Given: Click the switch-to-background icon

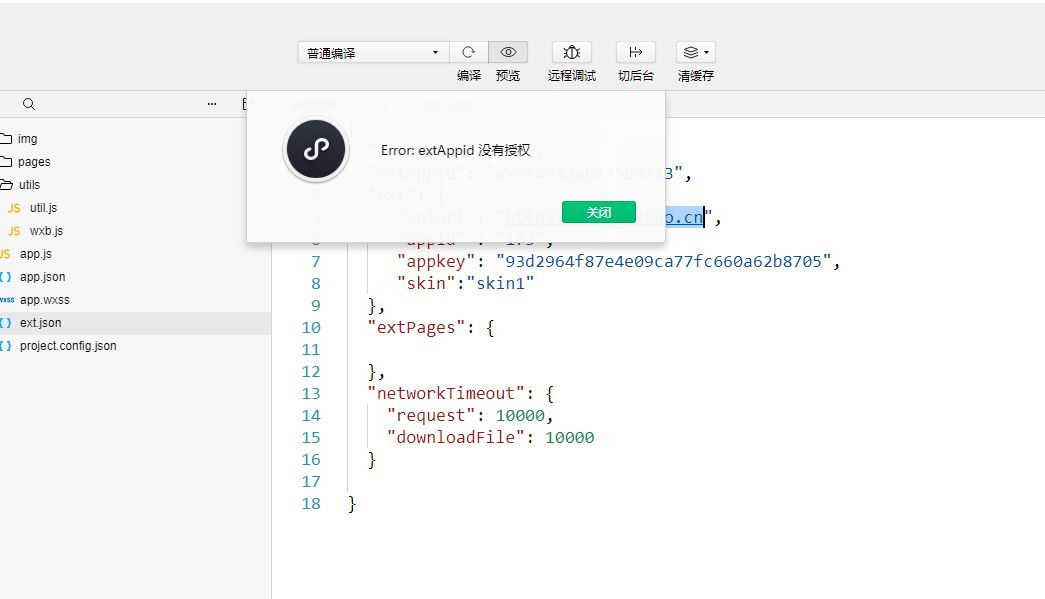Looking at the screenshot, I should [x=636, y=52].
